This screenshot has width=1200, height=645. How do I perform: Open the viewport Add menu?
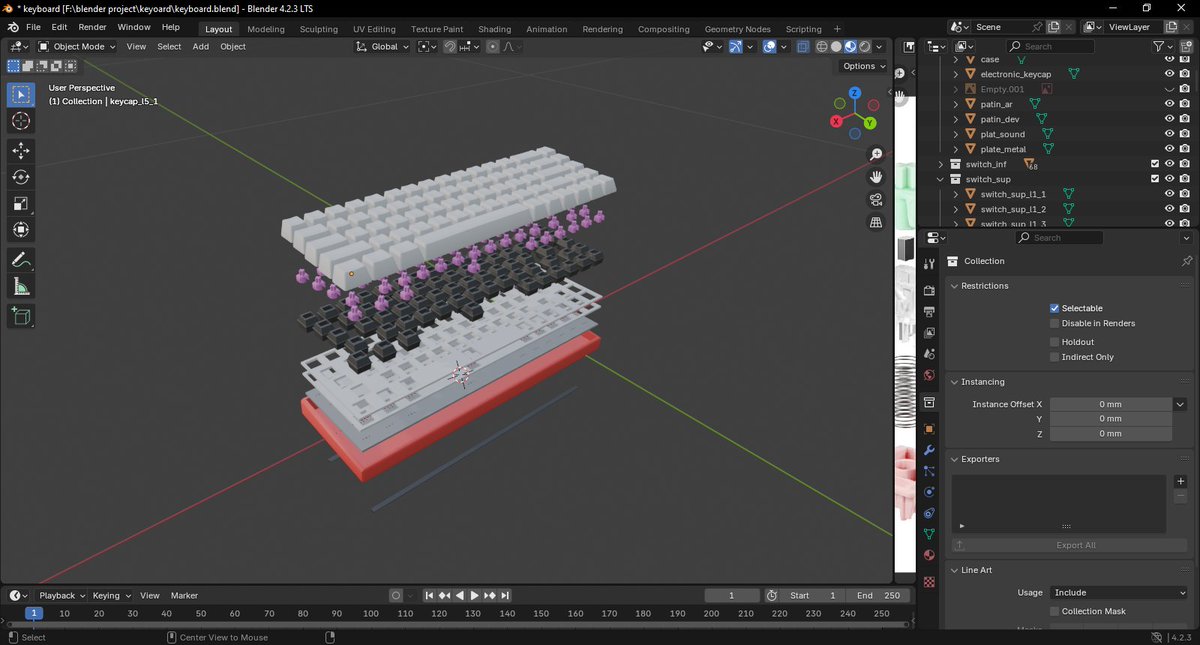[201, 46]
